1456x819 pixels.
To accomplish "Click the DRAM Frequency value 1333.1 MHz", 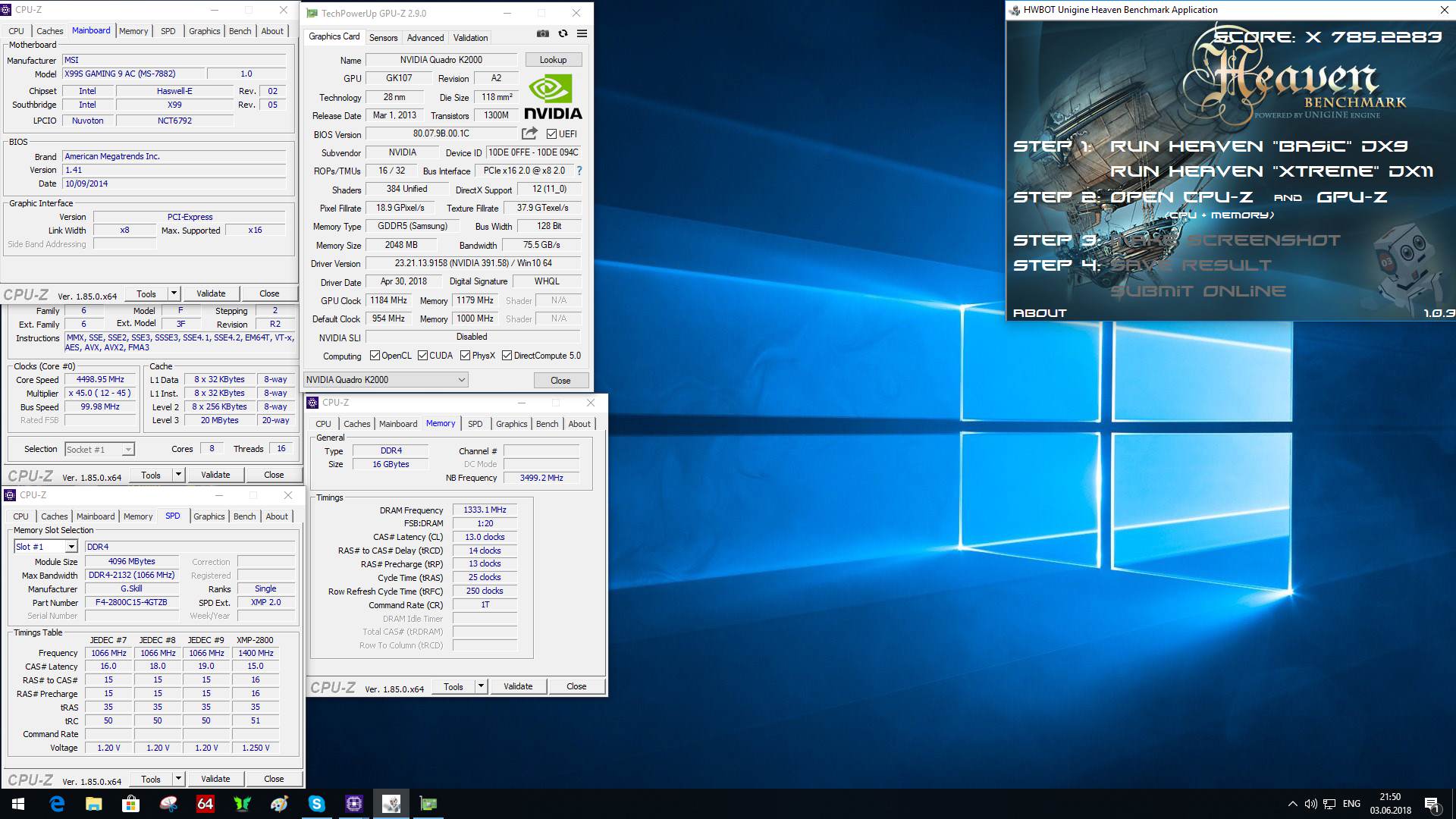I will tap(485, 510).
